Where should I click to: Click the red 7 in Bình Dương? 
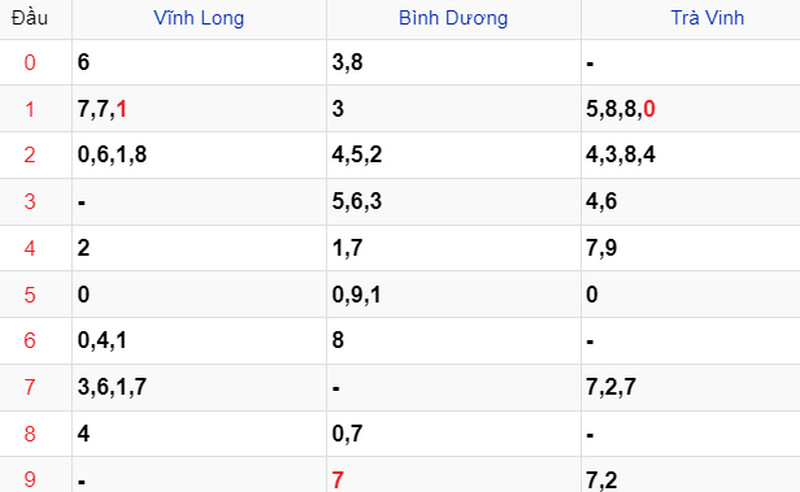pos(338,481)
